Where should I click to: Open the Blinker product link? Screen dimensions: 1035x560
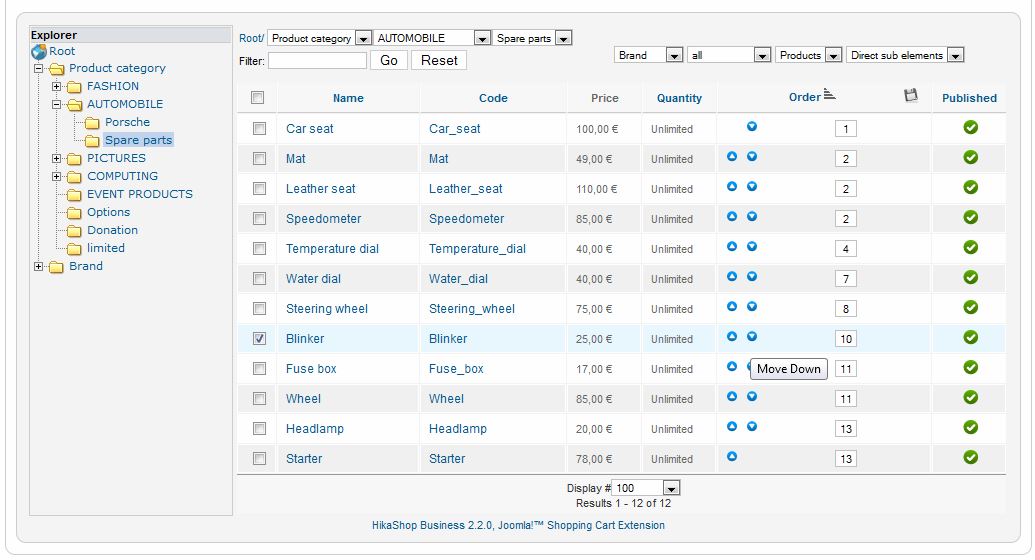pyautogui.click(x=305, y=339)
